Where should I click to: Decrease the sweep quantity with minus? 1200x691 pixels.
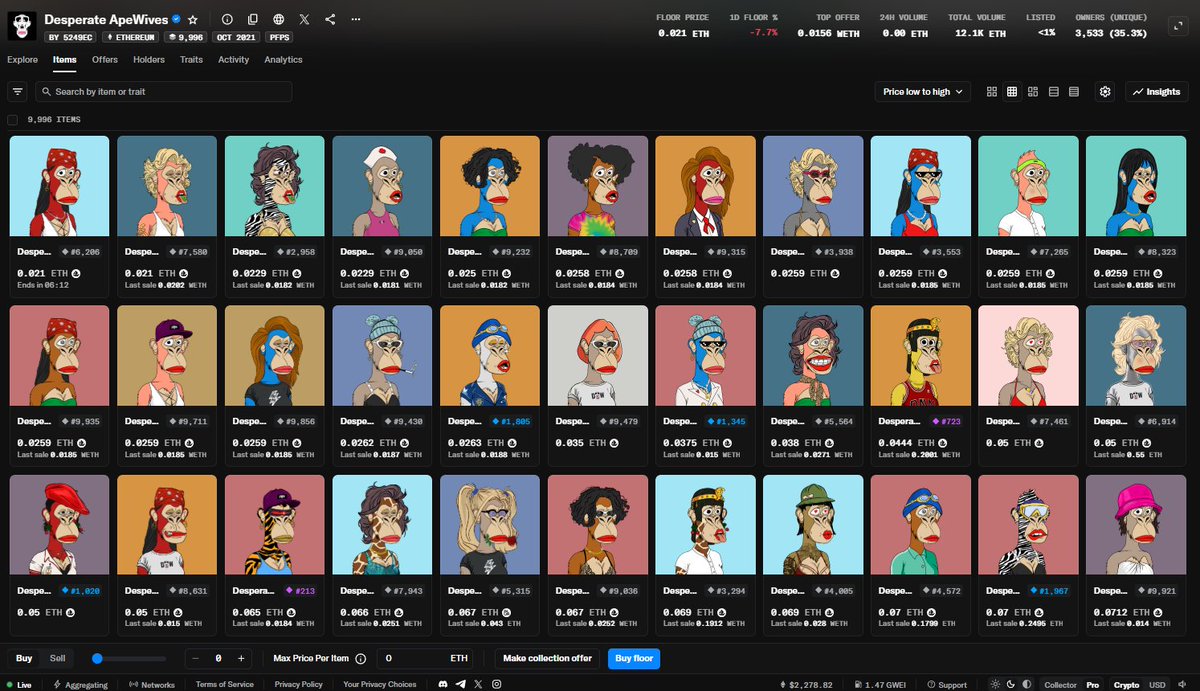[x=195, y=659]
